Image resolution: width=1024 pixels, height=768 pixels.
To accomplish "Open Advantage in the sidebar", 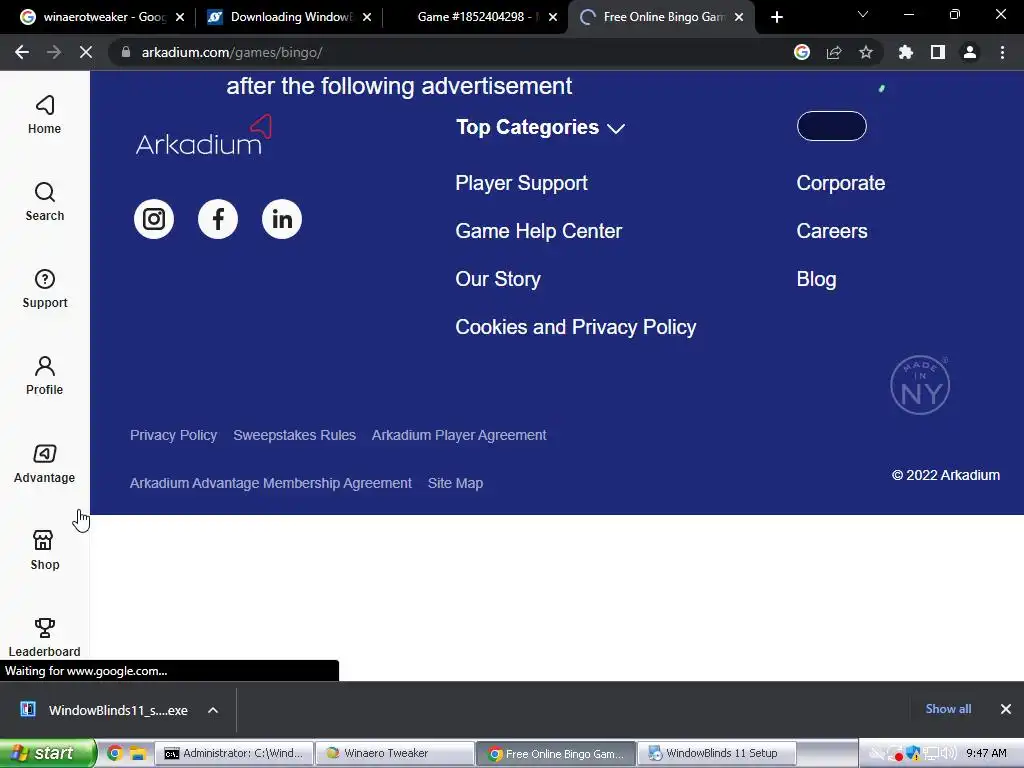I will 44,464.
